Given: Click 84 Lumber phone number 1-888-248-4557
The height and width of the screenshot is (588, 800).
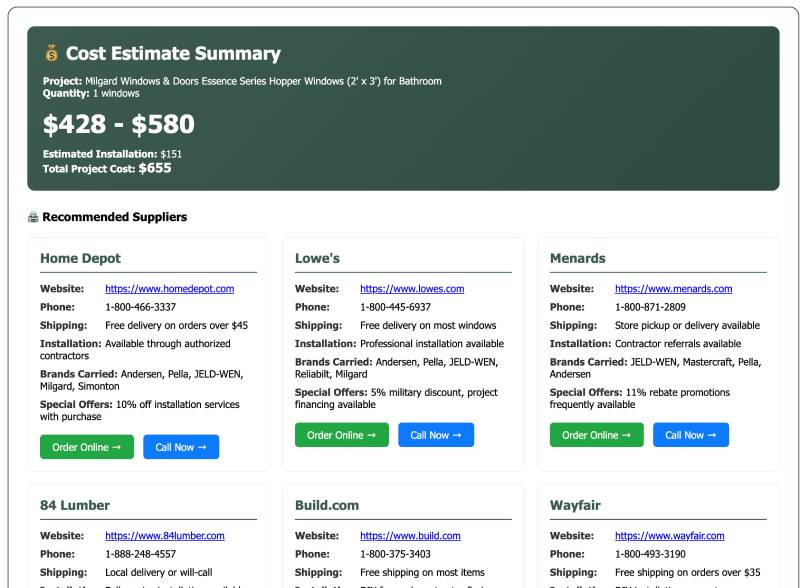Looking at the screenshot, I should pos(140,554).
